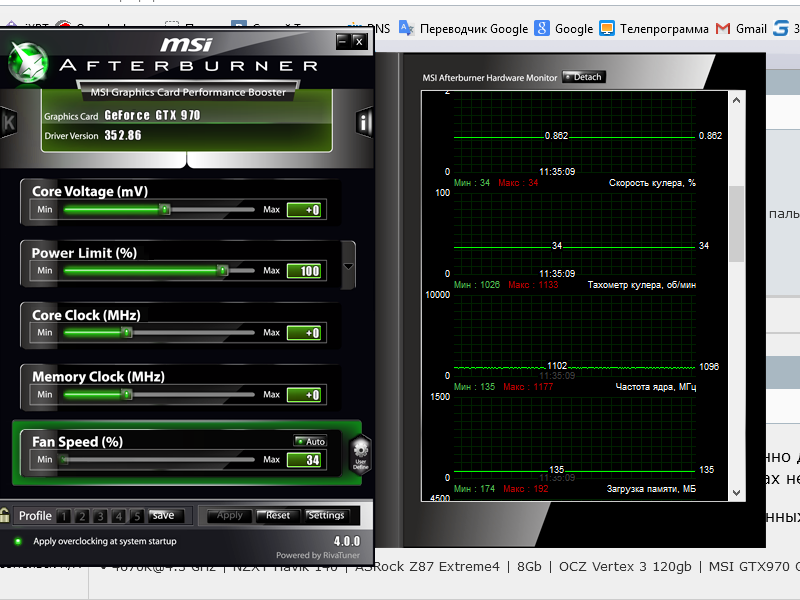
Task: Close the Afterburner window
Action: 359,41
